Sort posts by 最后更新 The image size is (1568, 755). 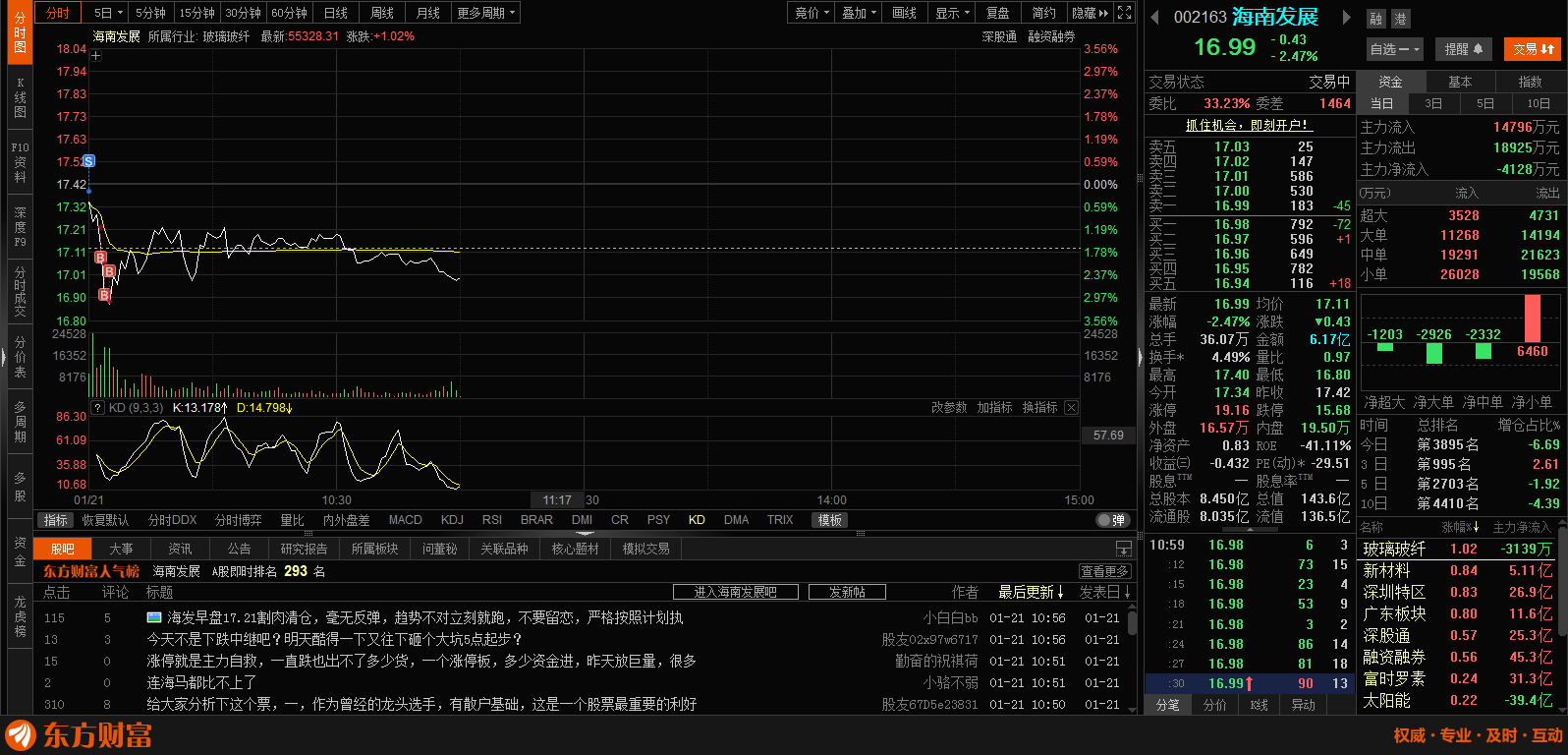1032,592
